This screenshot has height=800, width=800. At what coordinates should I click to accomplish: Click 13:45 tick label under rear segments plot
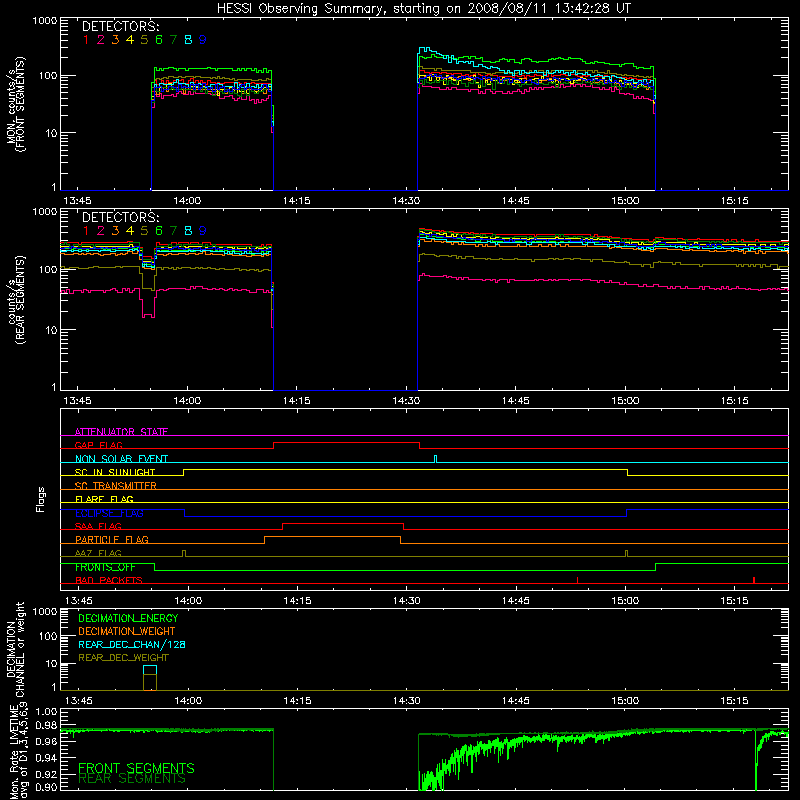click(78, 401)
